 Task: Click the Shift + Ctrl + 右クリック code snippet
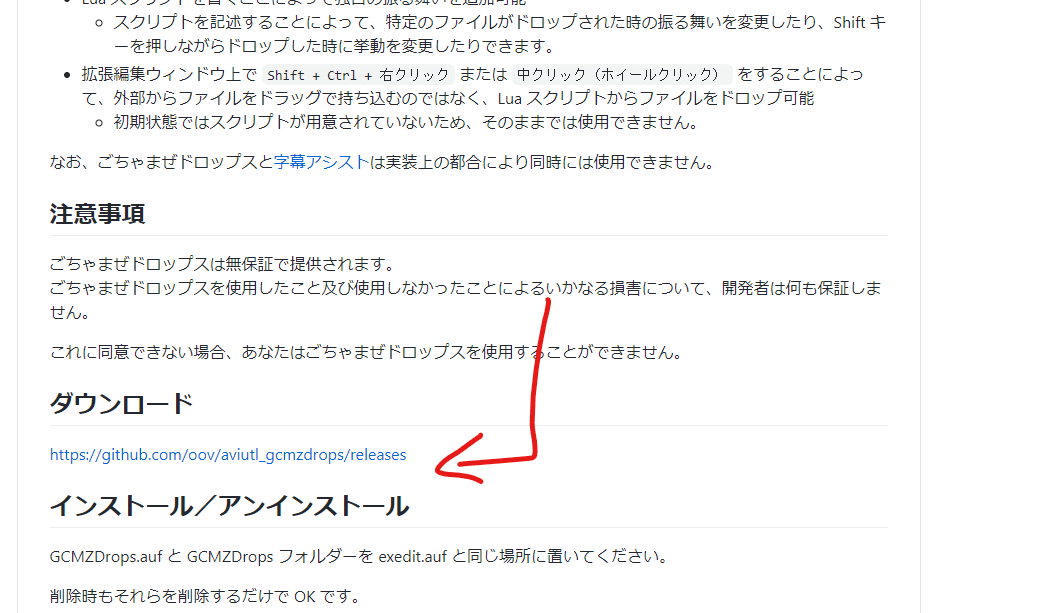[358, 74]
